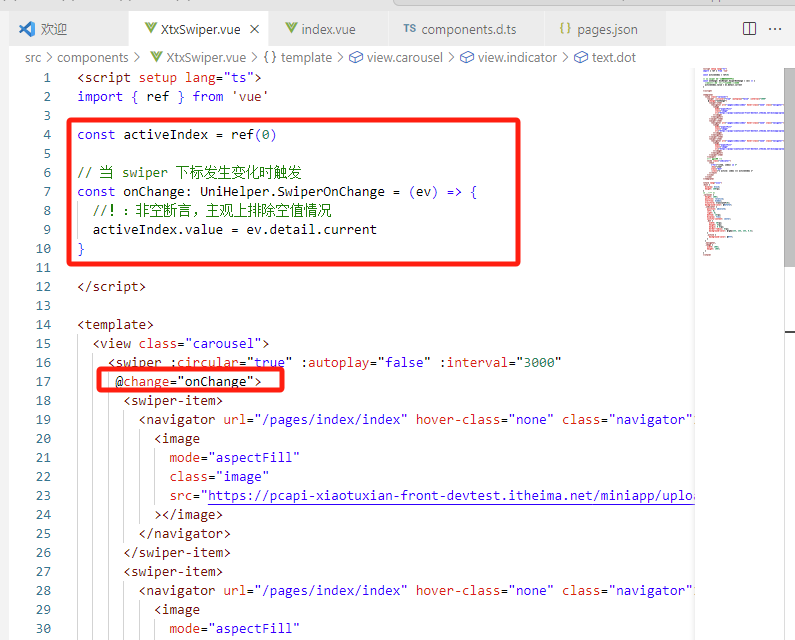Open the pcapi-xiaotuxian image src URL
Image resolution: width=795 pixels, height=640 pixels.
pos(451,495)
